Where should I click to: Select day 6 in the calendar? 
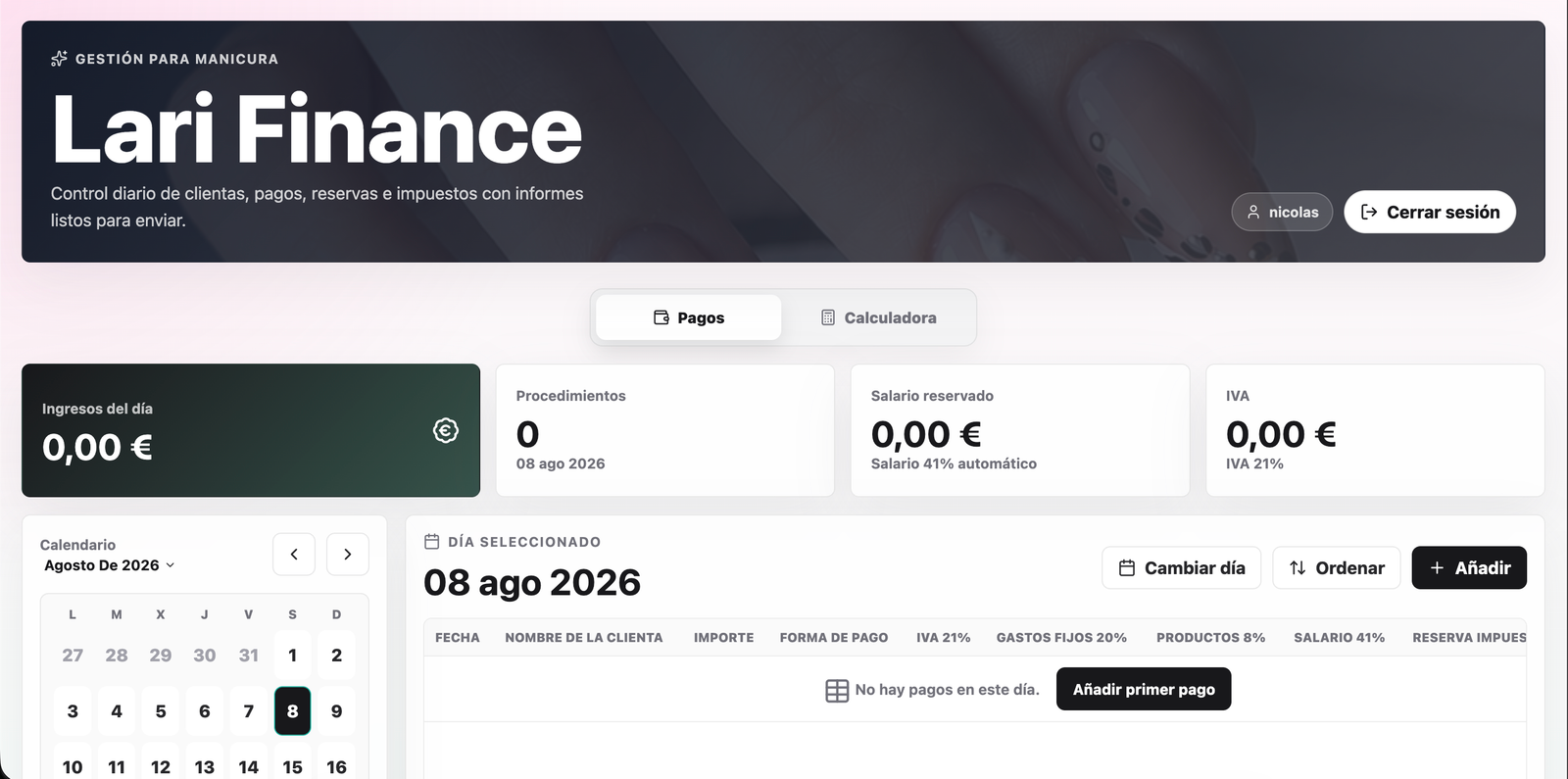[x=205, y=711]
